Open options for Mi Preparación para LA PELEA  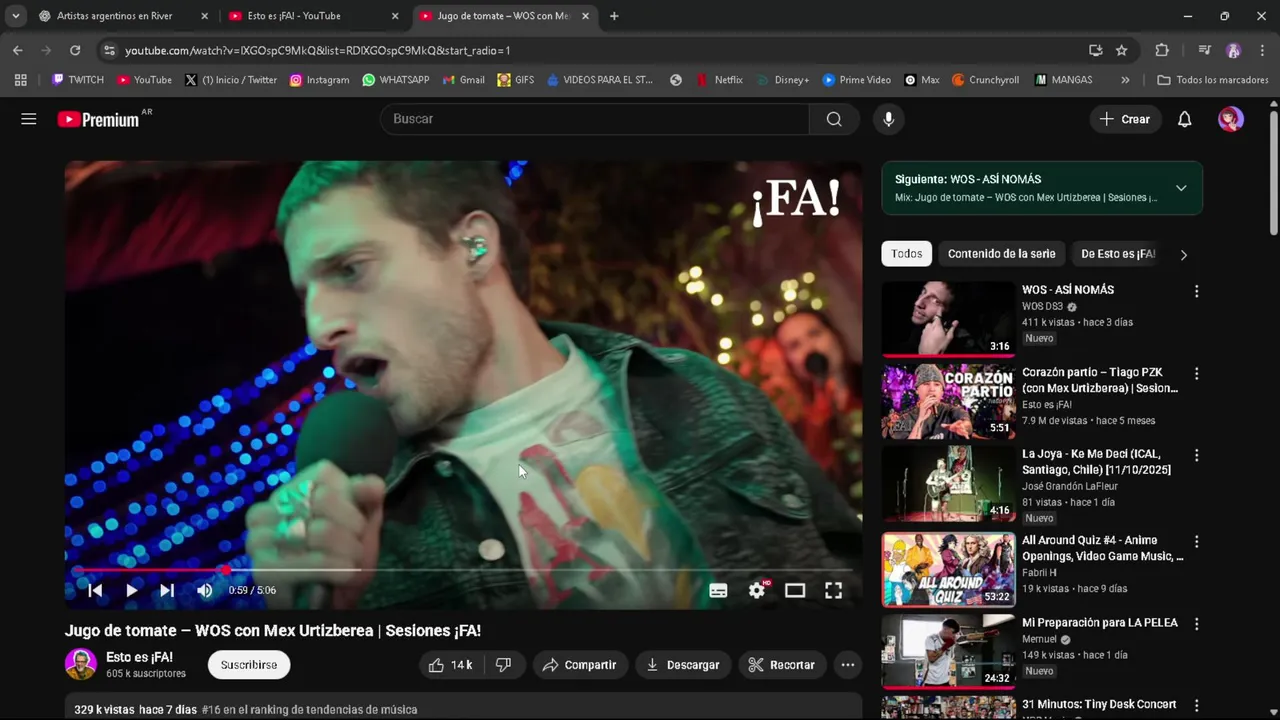click(x=1196, y=624)
